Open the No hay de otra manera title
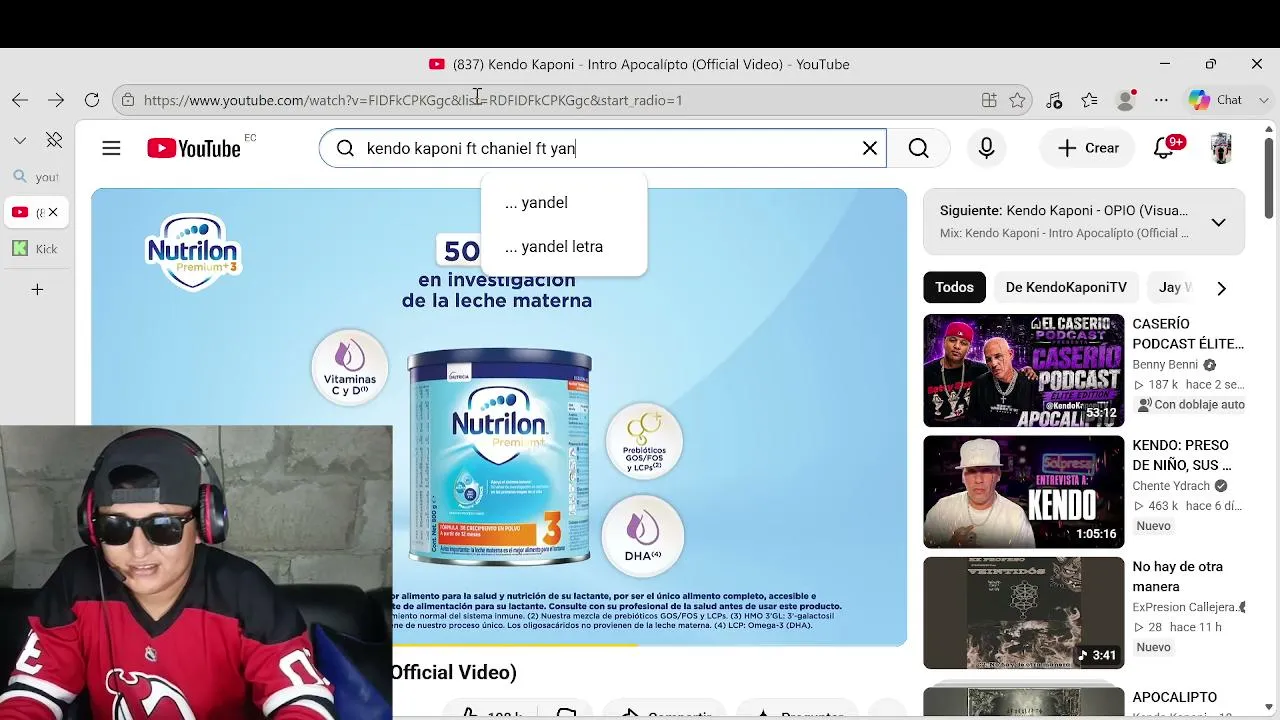Image resolution: width=1280 pixels, height=720 pixels. pos(1178,577)
